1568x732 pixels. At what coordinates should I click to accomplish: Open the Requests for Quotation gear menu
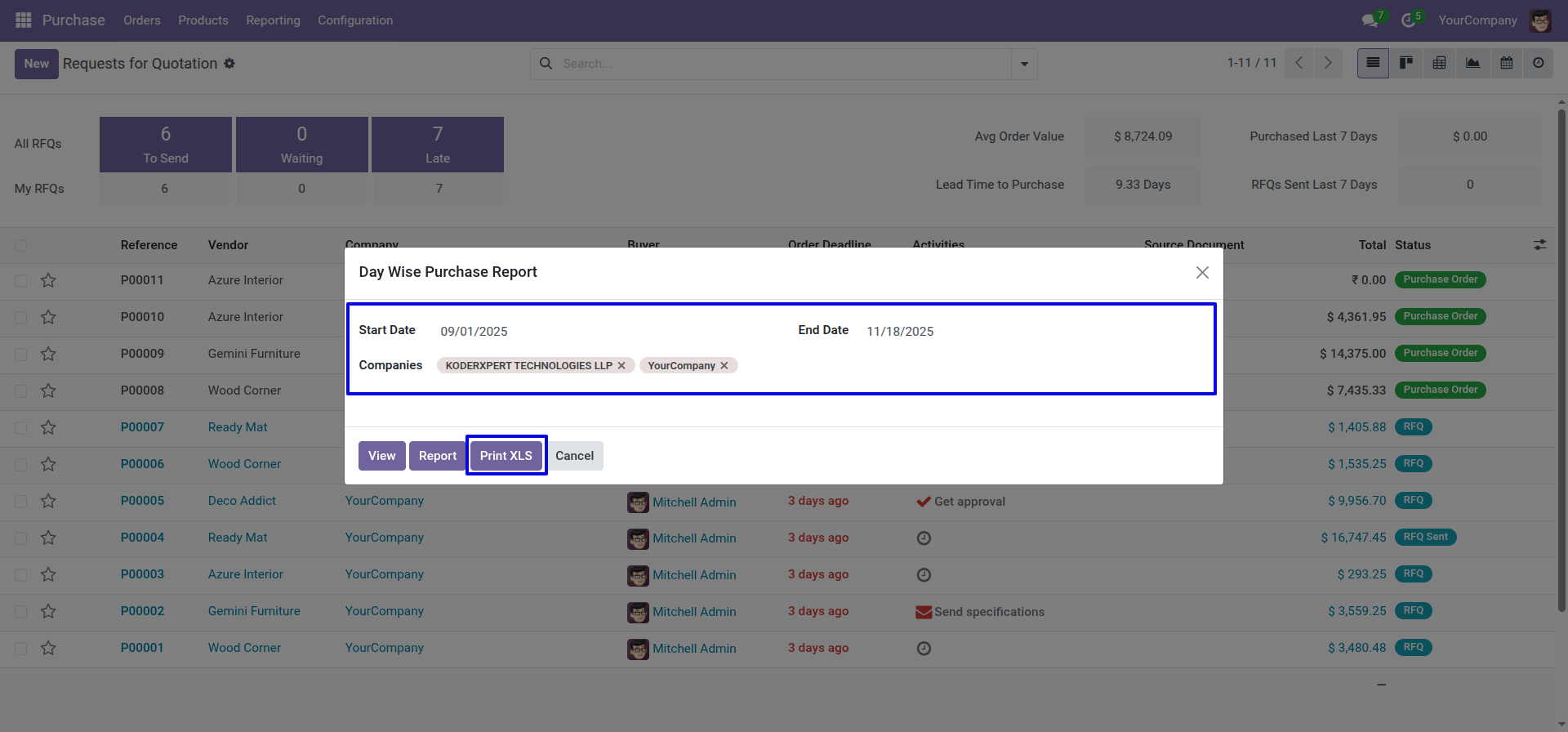pyautogui.click(x=229, y=64)
